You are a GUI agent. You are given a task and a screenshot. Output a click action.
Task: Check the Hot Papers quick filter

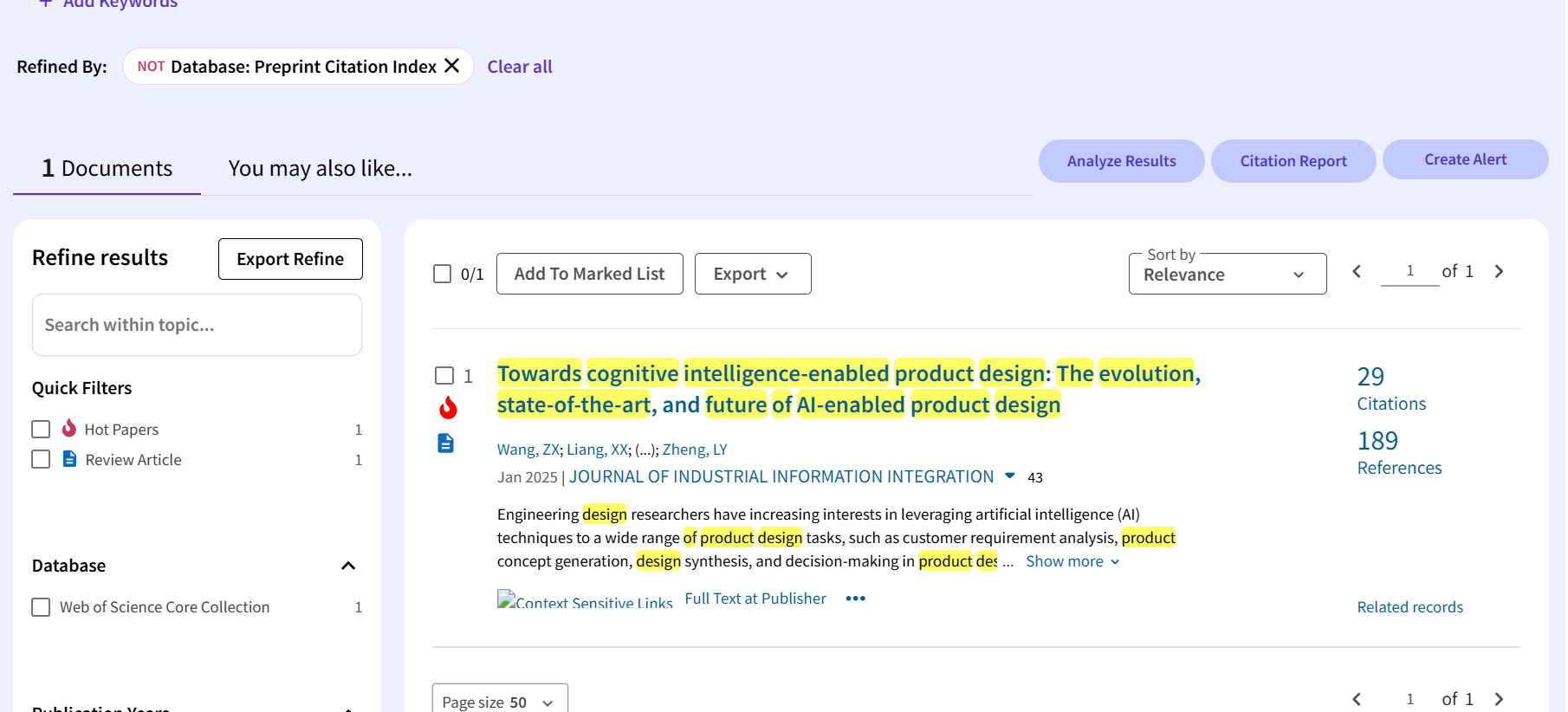pyautogui.click(x=41, y=430)
